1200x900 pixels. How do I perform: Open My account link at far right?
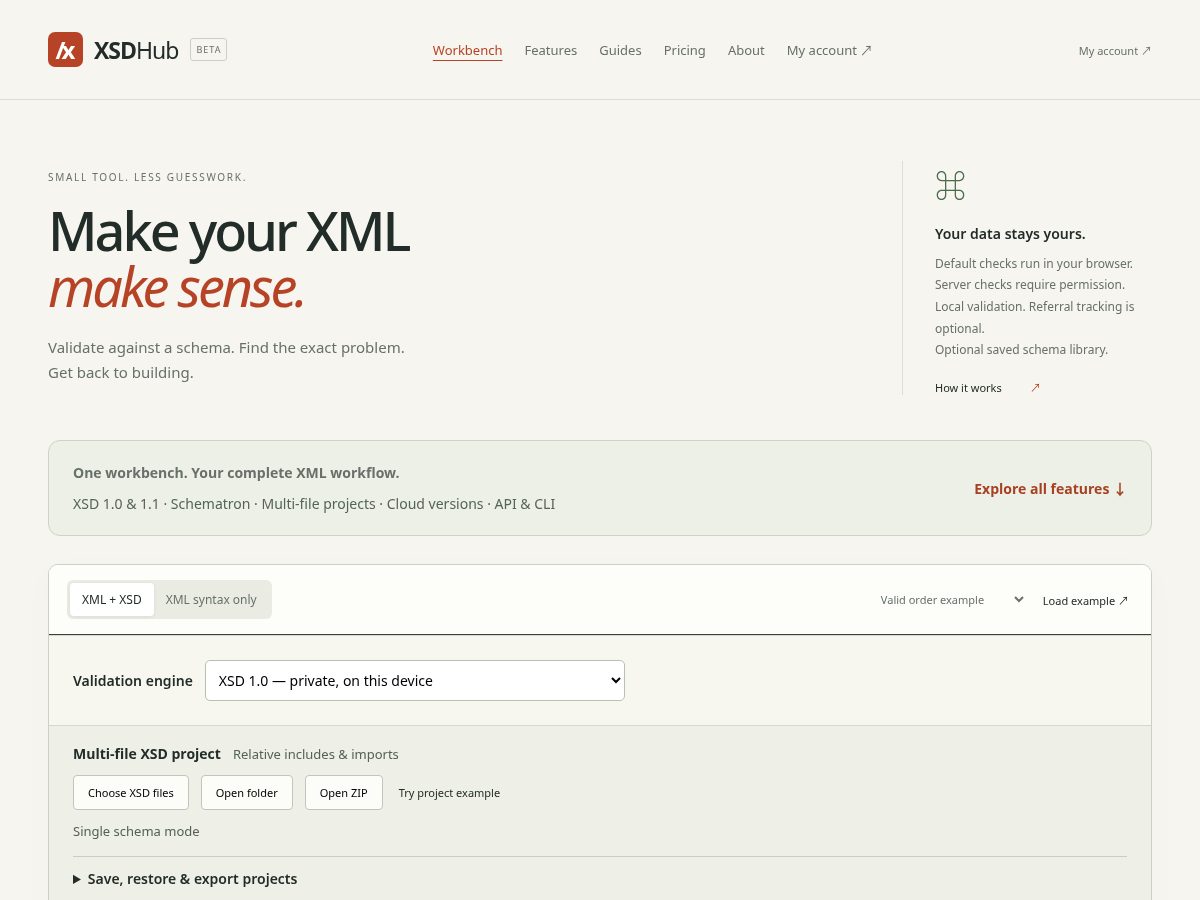1115,51
